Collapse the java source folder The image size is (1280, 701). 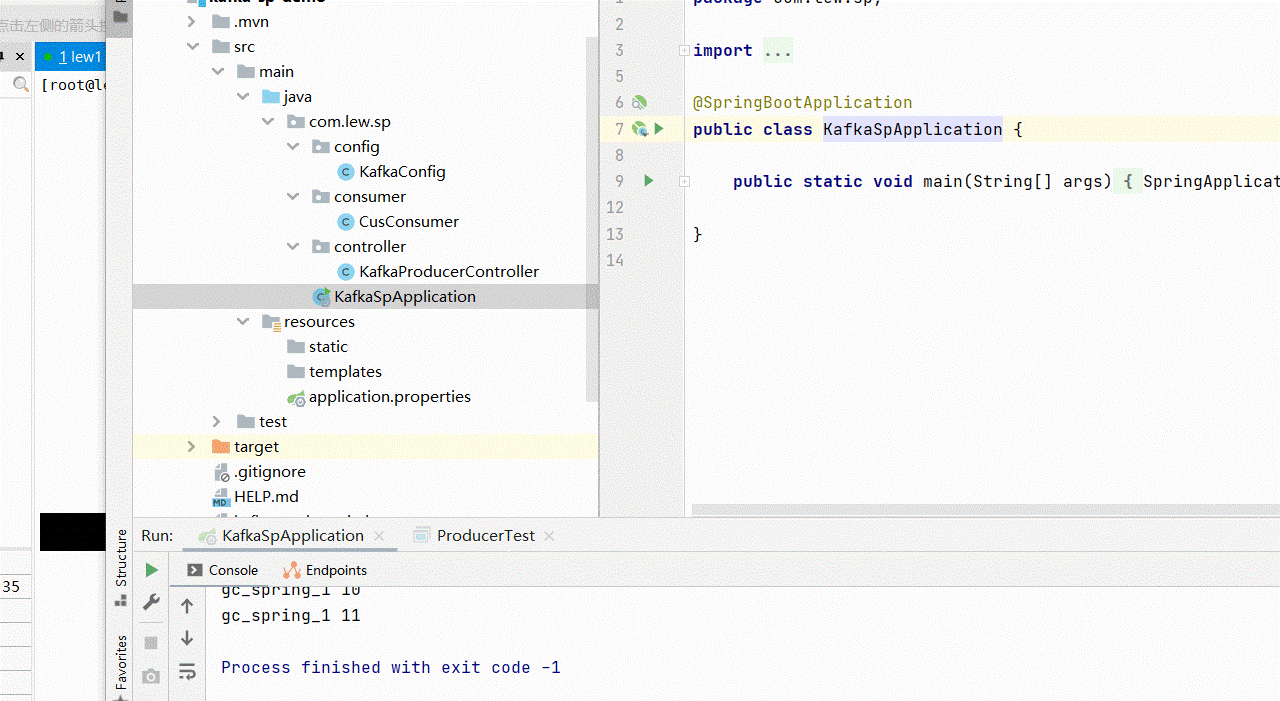243,97
